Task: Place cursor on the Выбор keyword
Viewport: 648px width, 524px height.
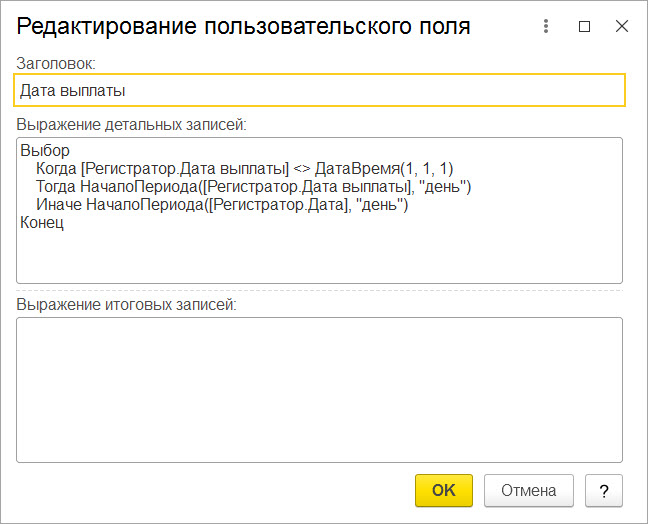Action: [x=45, y=150]
